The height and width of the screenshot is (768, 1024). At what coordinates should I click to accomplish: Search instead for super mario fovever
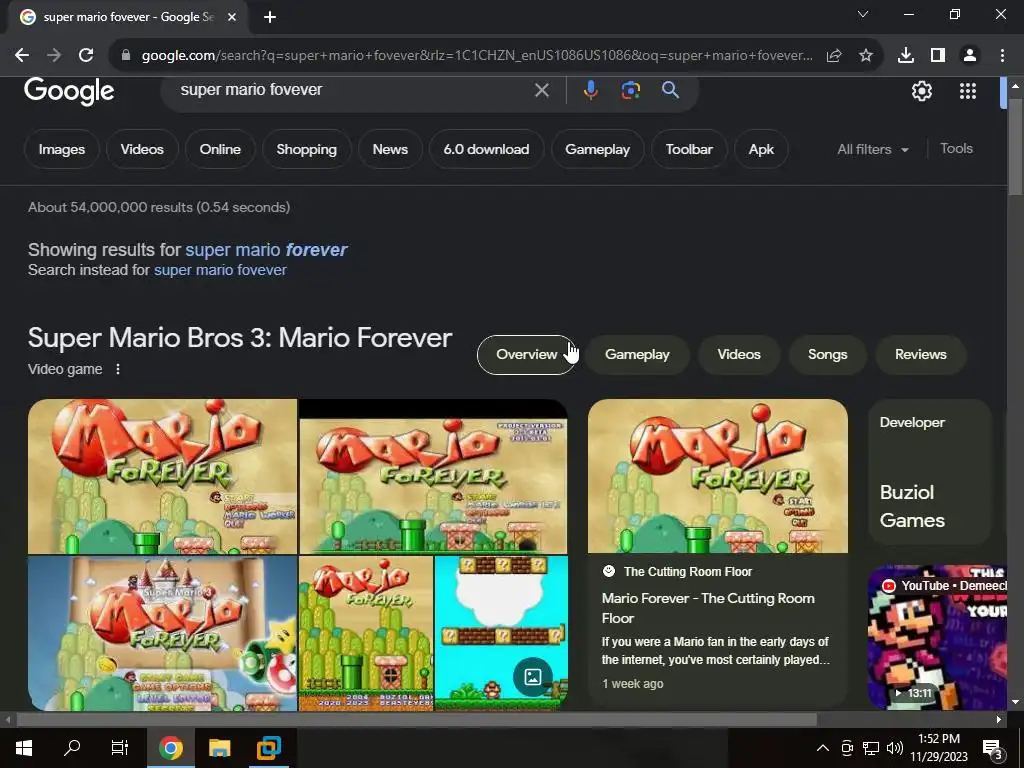click(220, 270)
